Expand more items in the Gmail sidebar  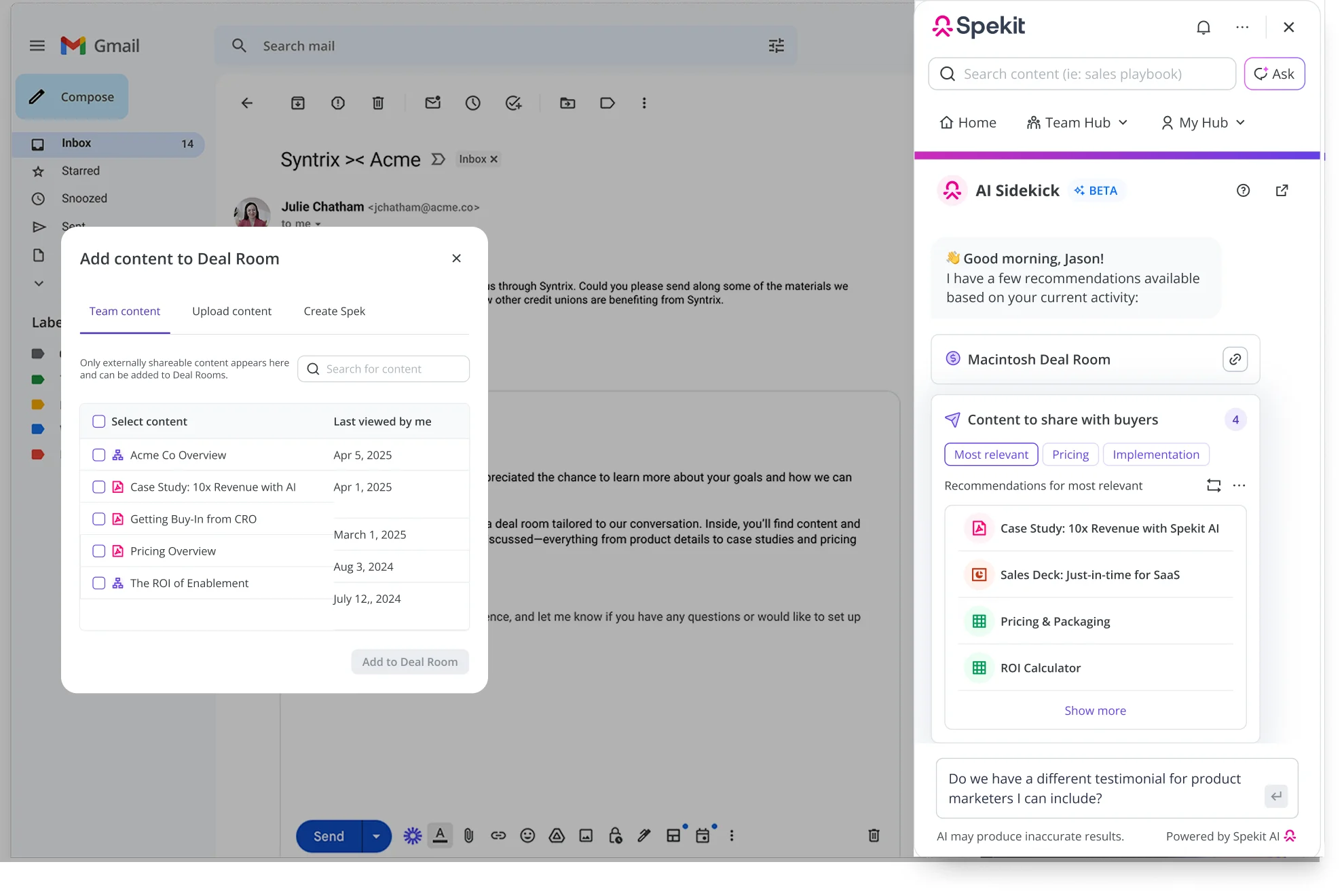pos(39,284)
